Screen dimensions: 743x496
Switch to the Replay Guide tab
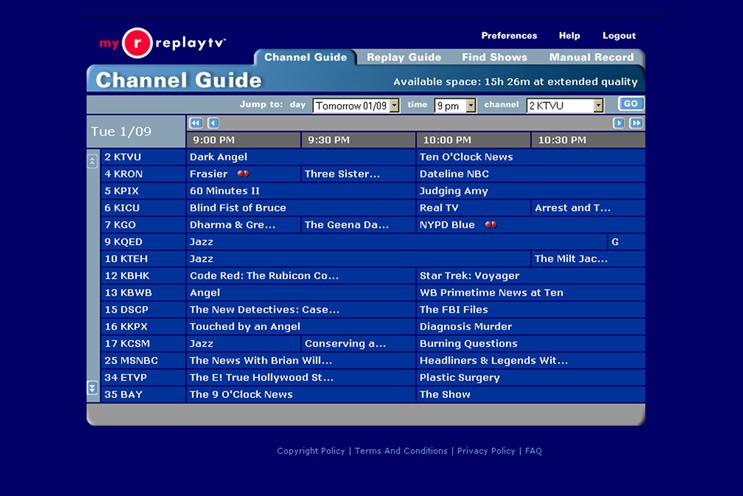point(404,57)
